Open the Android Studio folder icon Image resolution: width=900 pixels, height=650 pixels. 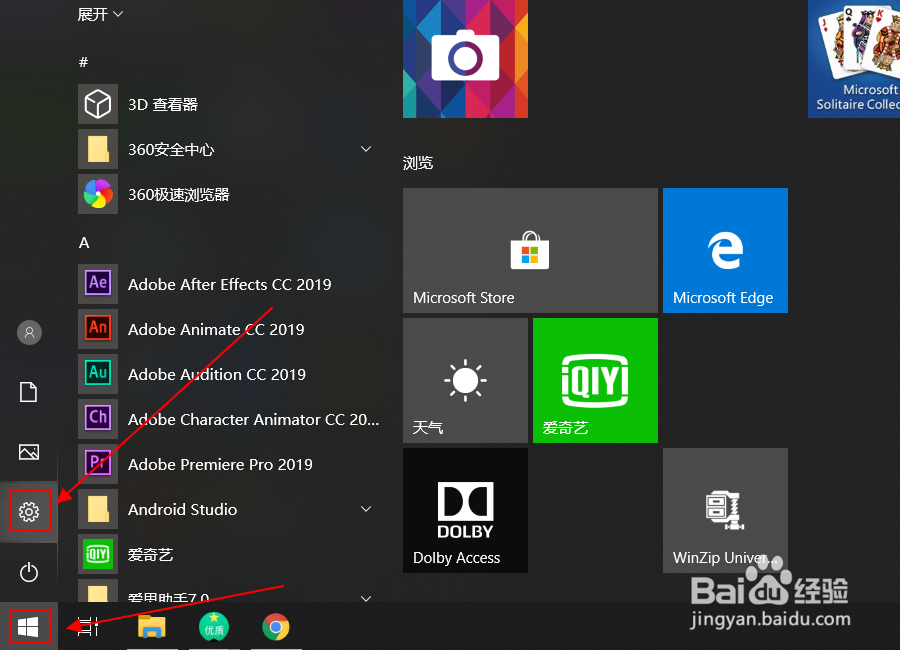point(98,509)
